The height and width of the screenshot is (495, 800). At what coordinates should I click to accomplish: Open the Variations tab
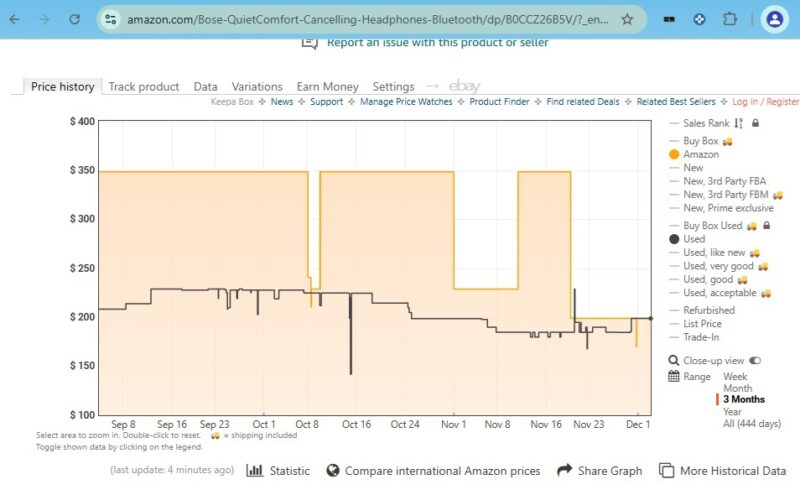(257, 87)
